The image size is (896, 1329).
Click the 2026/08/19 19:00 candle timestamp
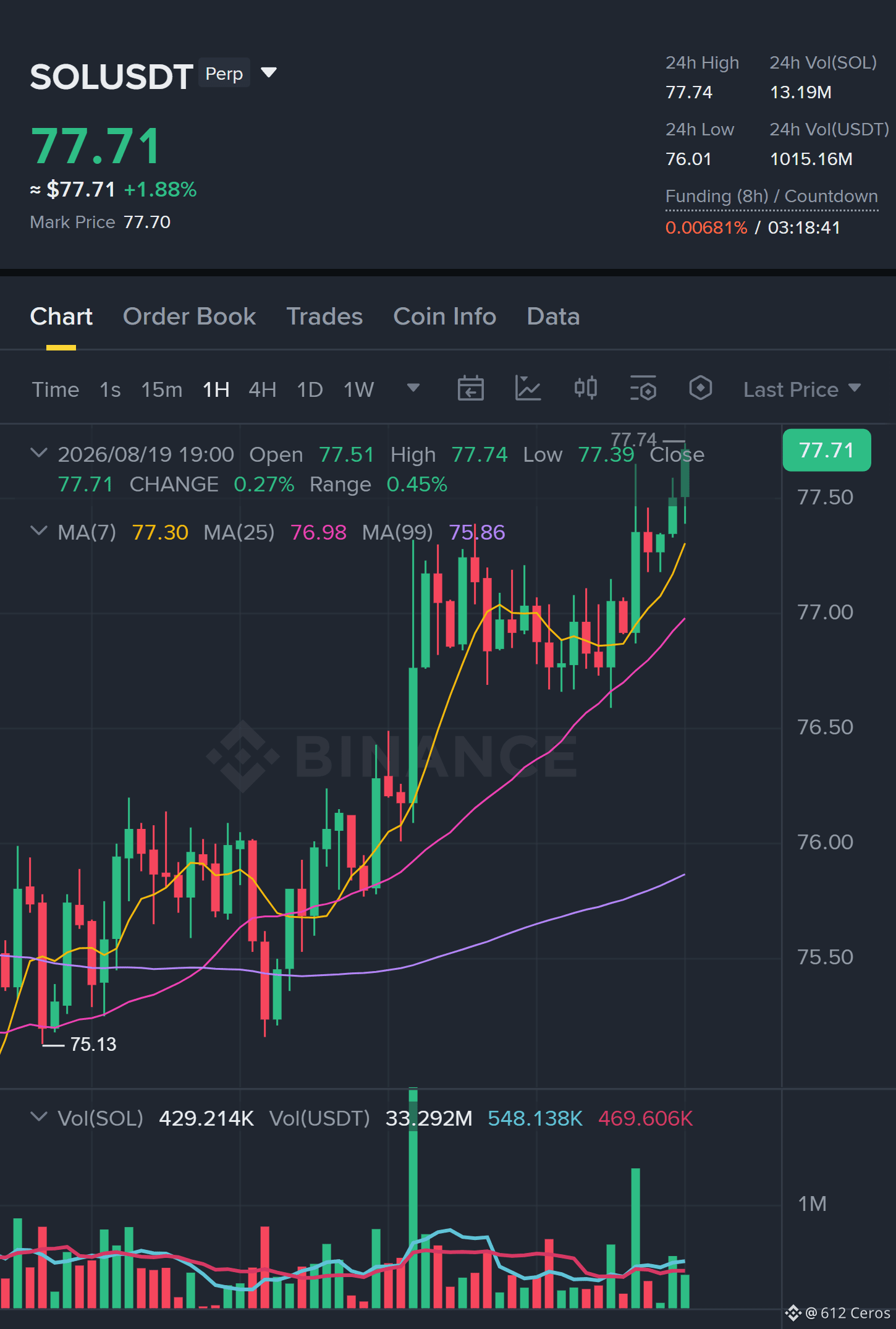click(146, 454)
